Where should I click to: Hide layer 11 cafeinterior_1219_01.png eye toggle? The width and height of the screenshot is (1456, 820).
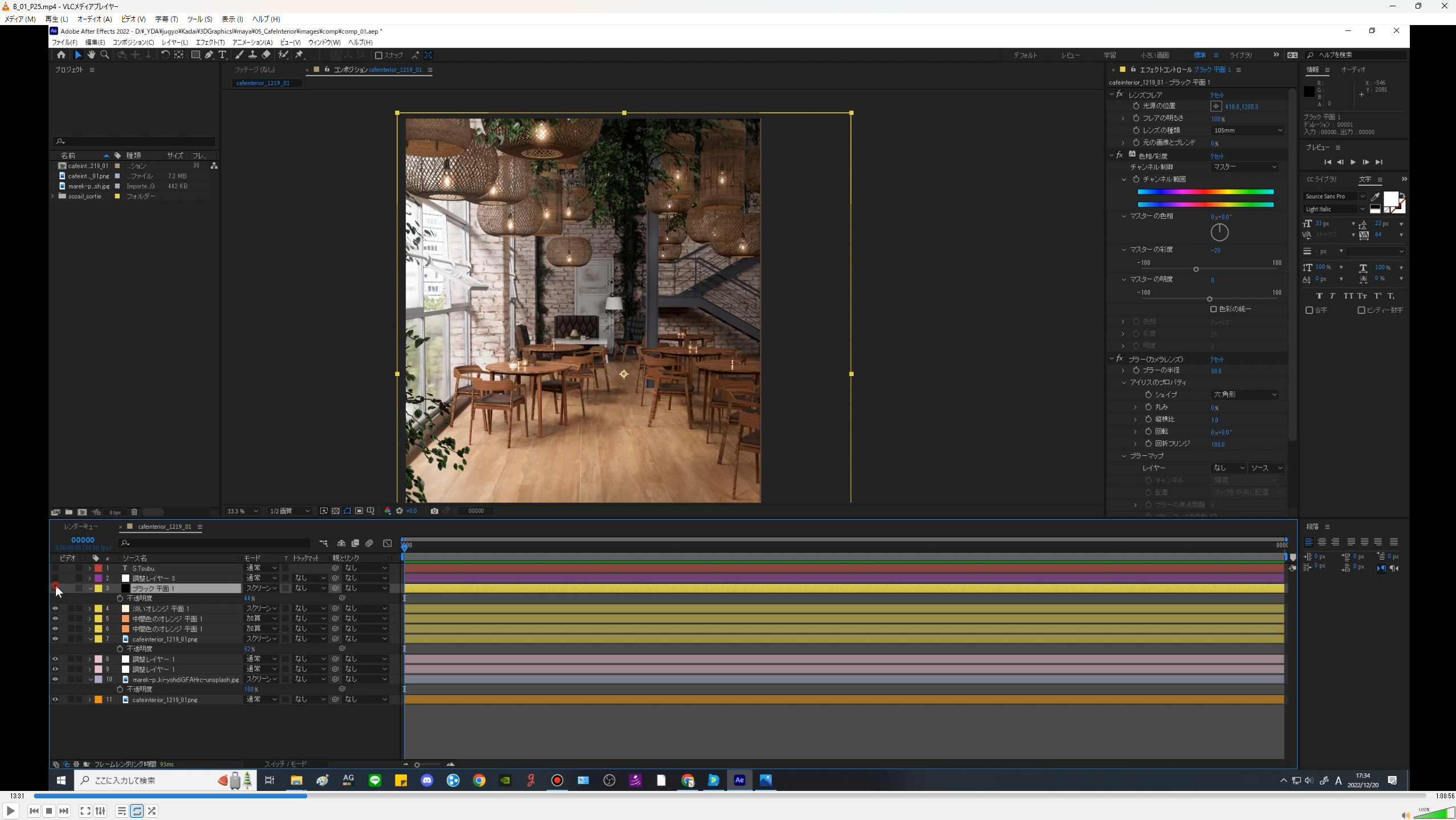pos(55,699)
